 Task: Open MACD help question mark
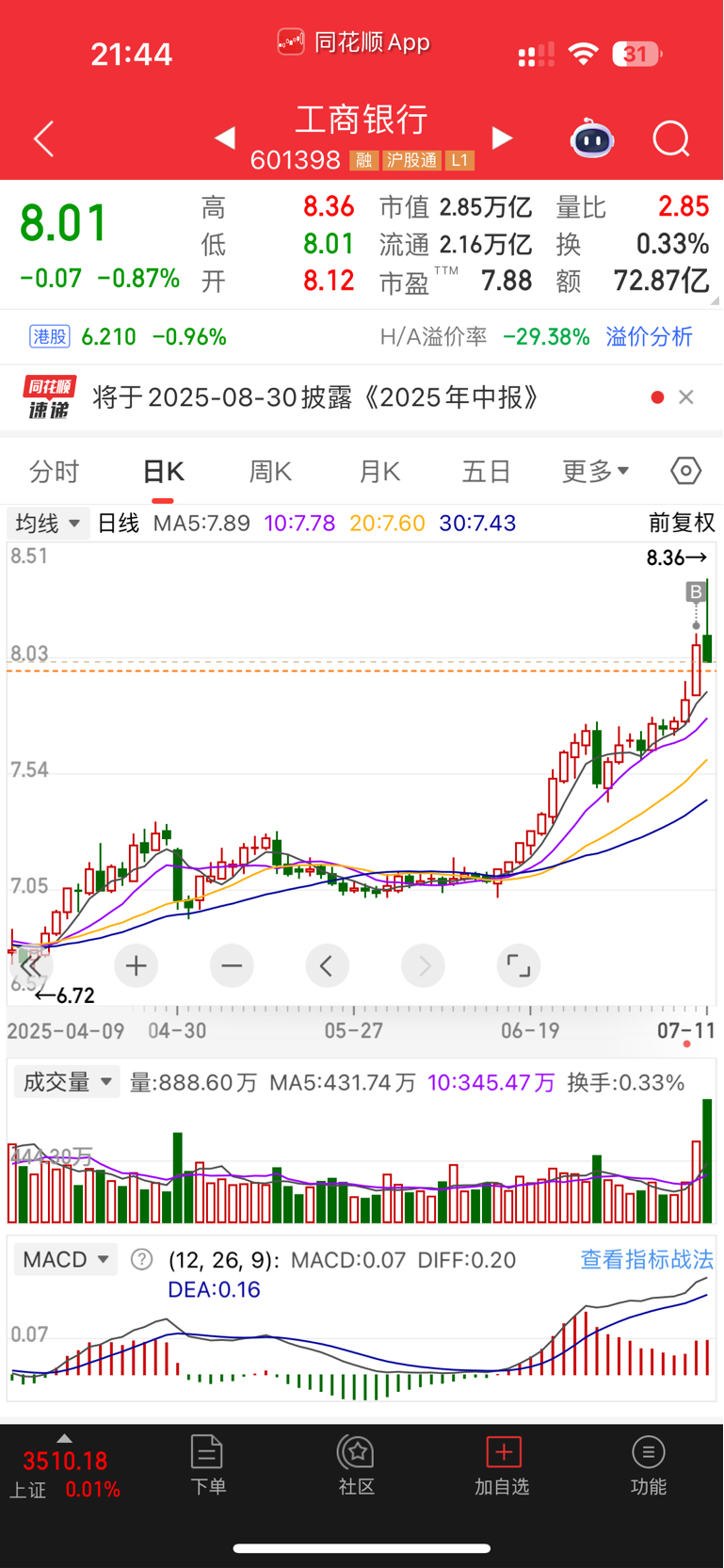point(142,1259)
